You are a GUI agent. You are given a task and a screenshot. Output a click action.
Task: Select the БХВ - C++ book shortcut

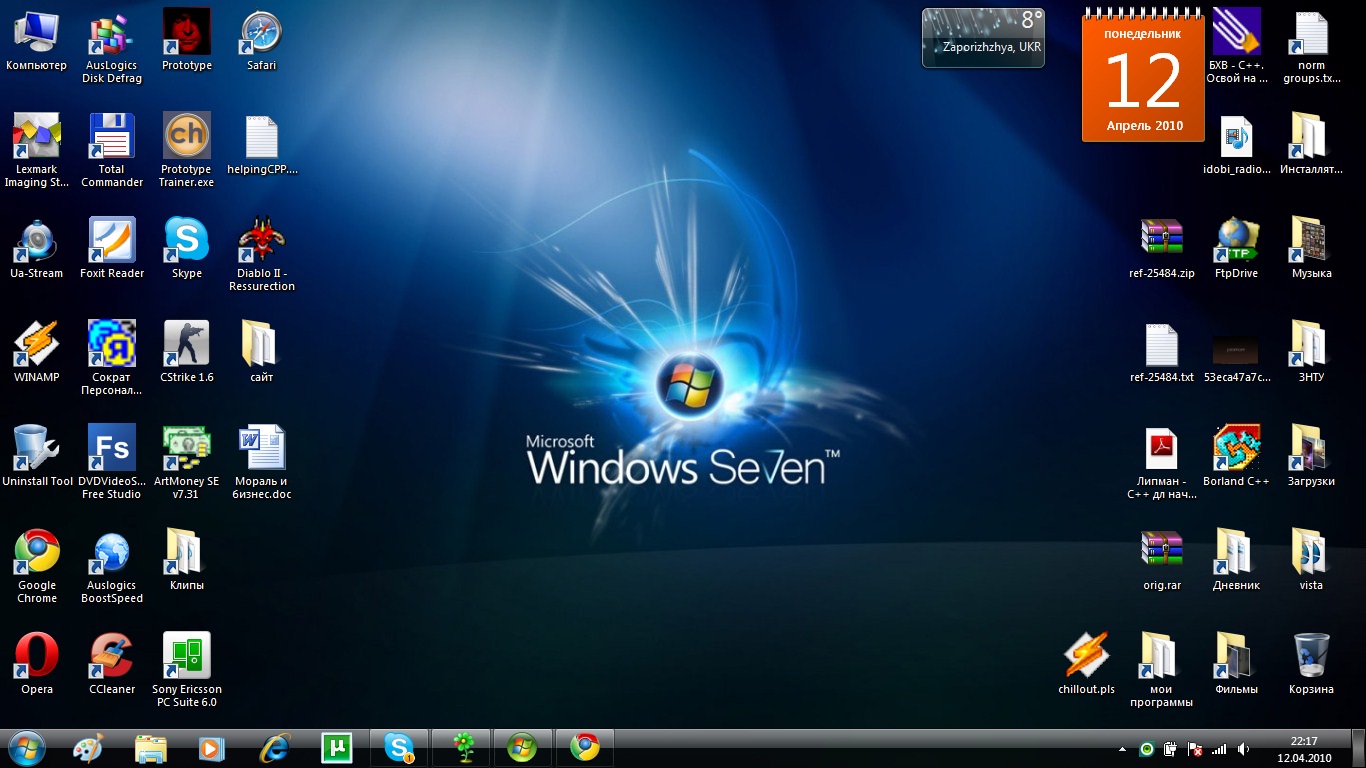(x=1237, y=47)
